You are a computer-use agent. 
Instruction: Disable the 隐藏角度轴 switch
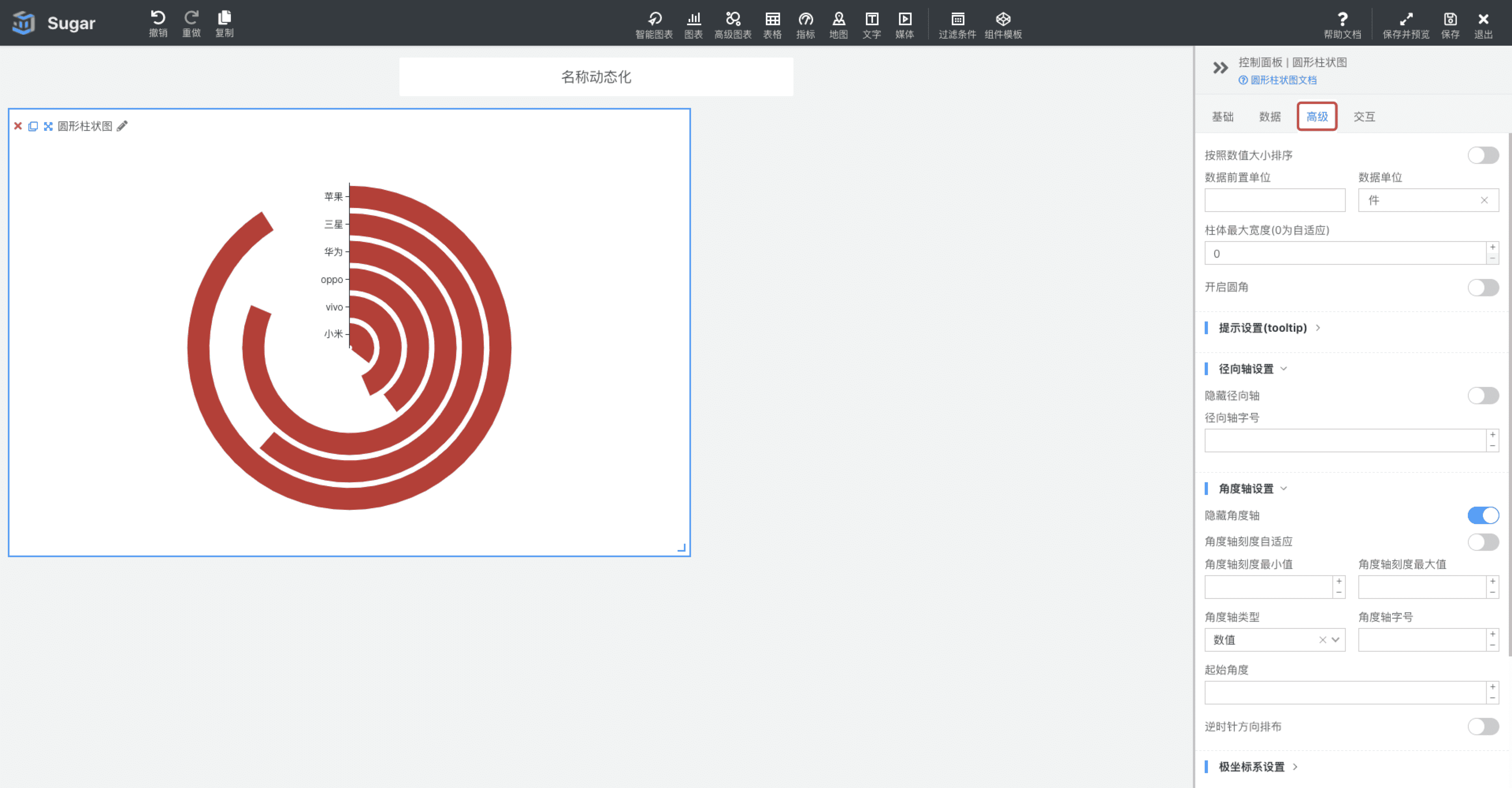(x=1483, y=515)
